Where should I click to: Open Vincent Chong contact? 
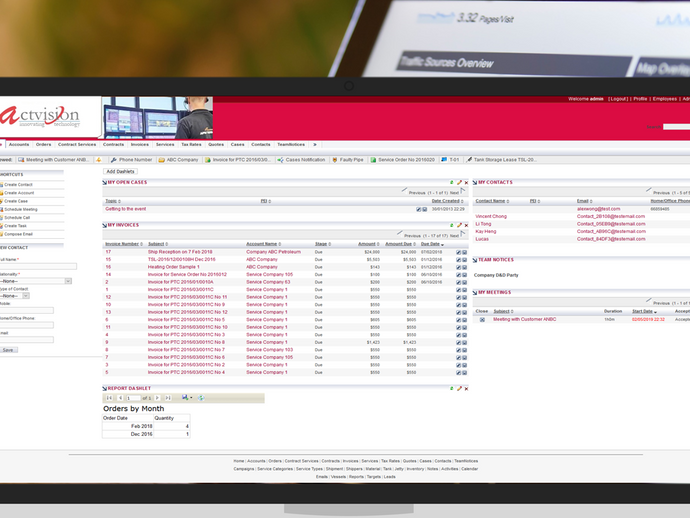491,217
